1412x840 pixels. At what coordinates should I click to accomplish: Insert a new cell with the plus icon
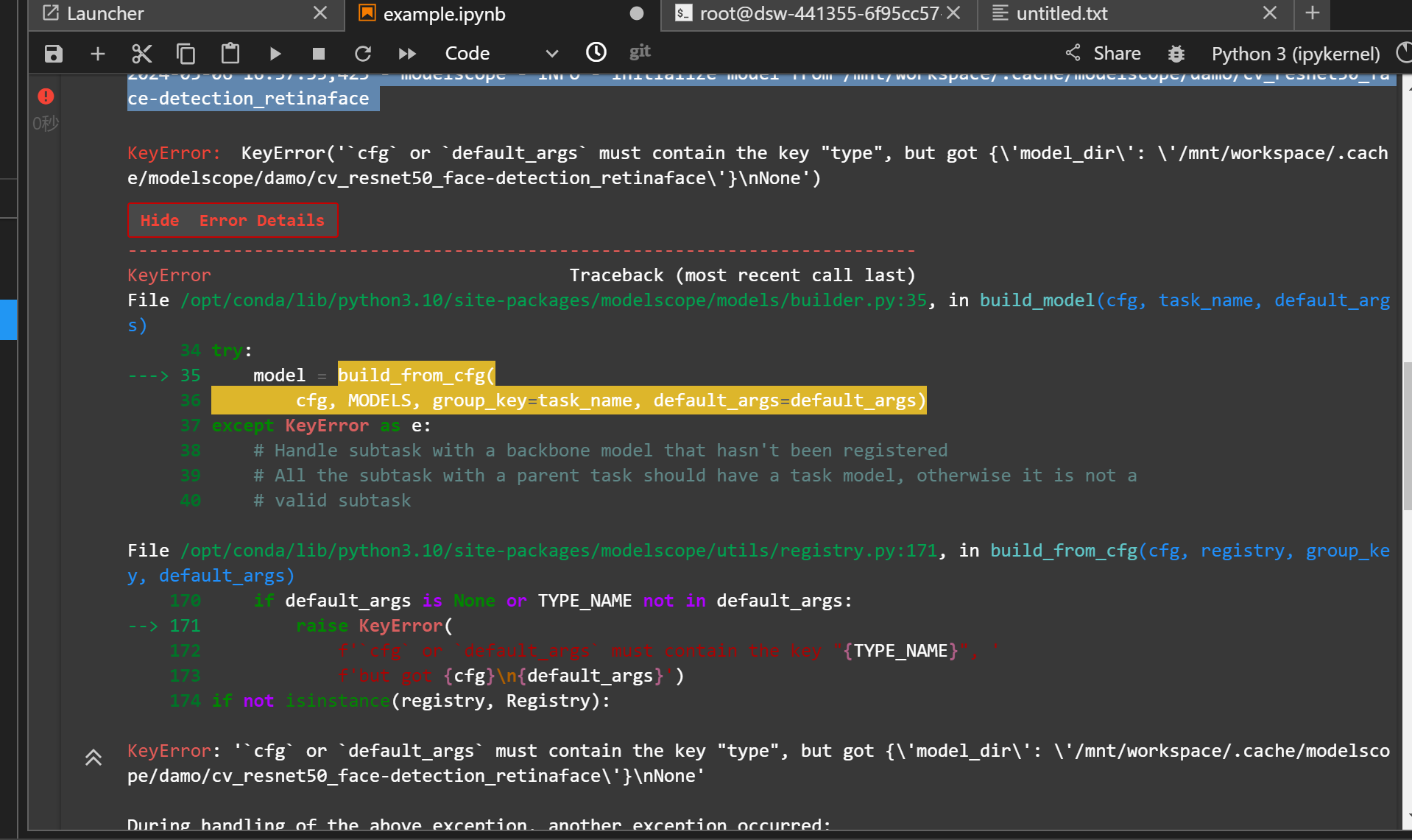[98, 54]
